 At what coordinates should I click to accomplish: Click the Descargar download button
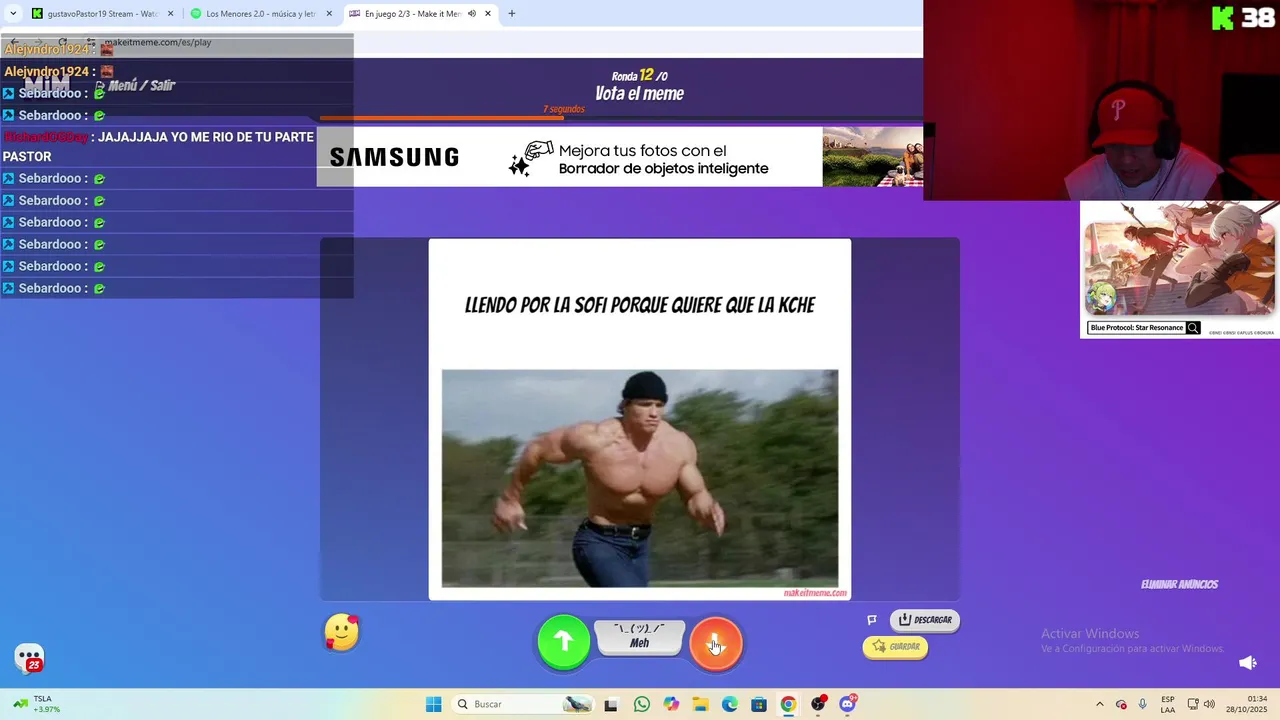(x=925, y=620)
